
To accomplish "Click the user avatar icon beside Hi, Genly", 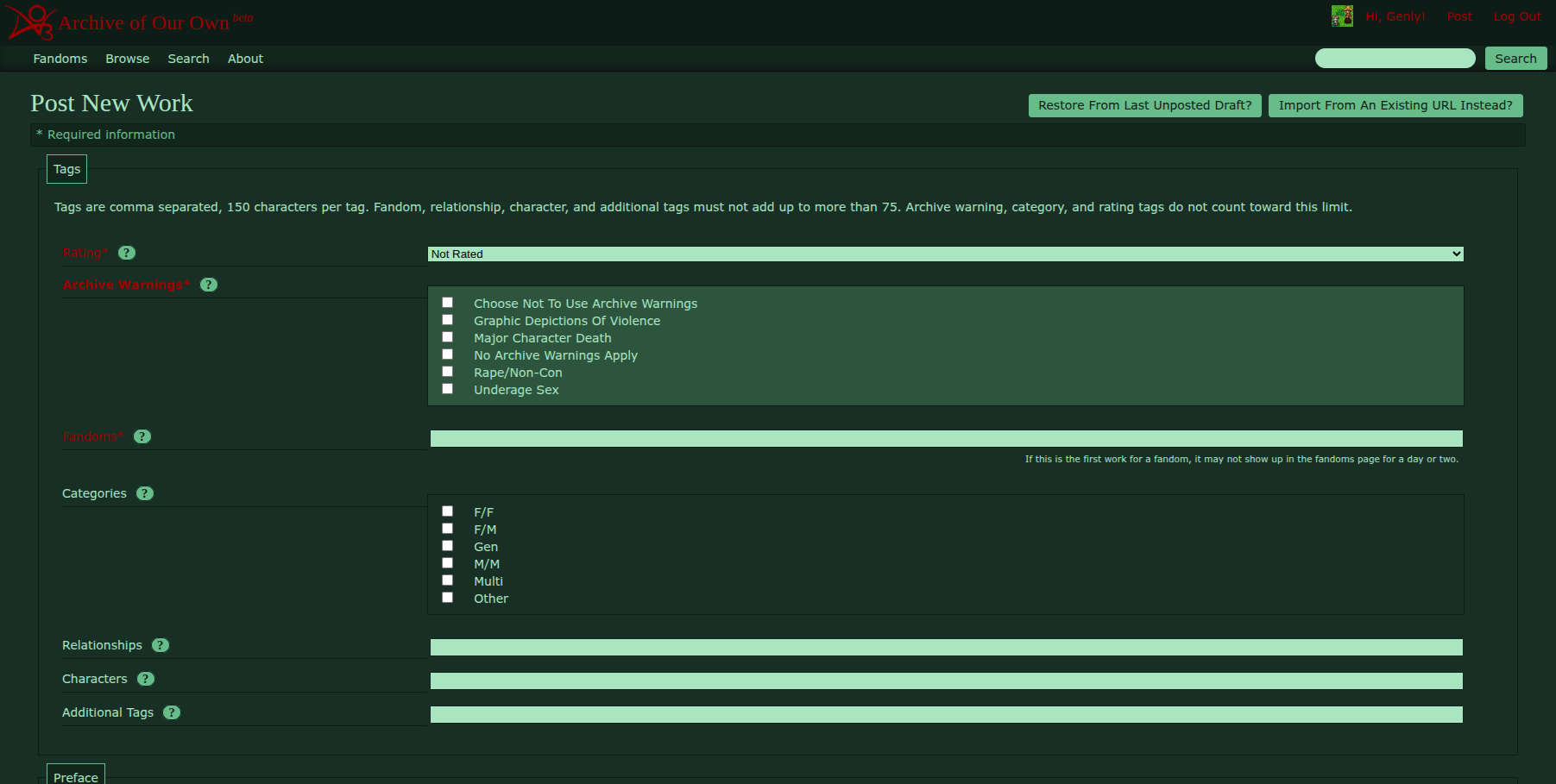I will 1341,16.
